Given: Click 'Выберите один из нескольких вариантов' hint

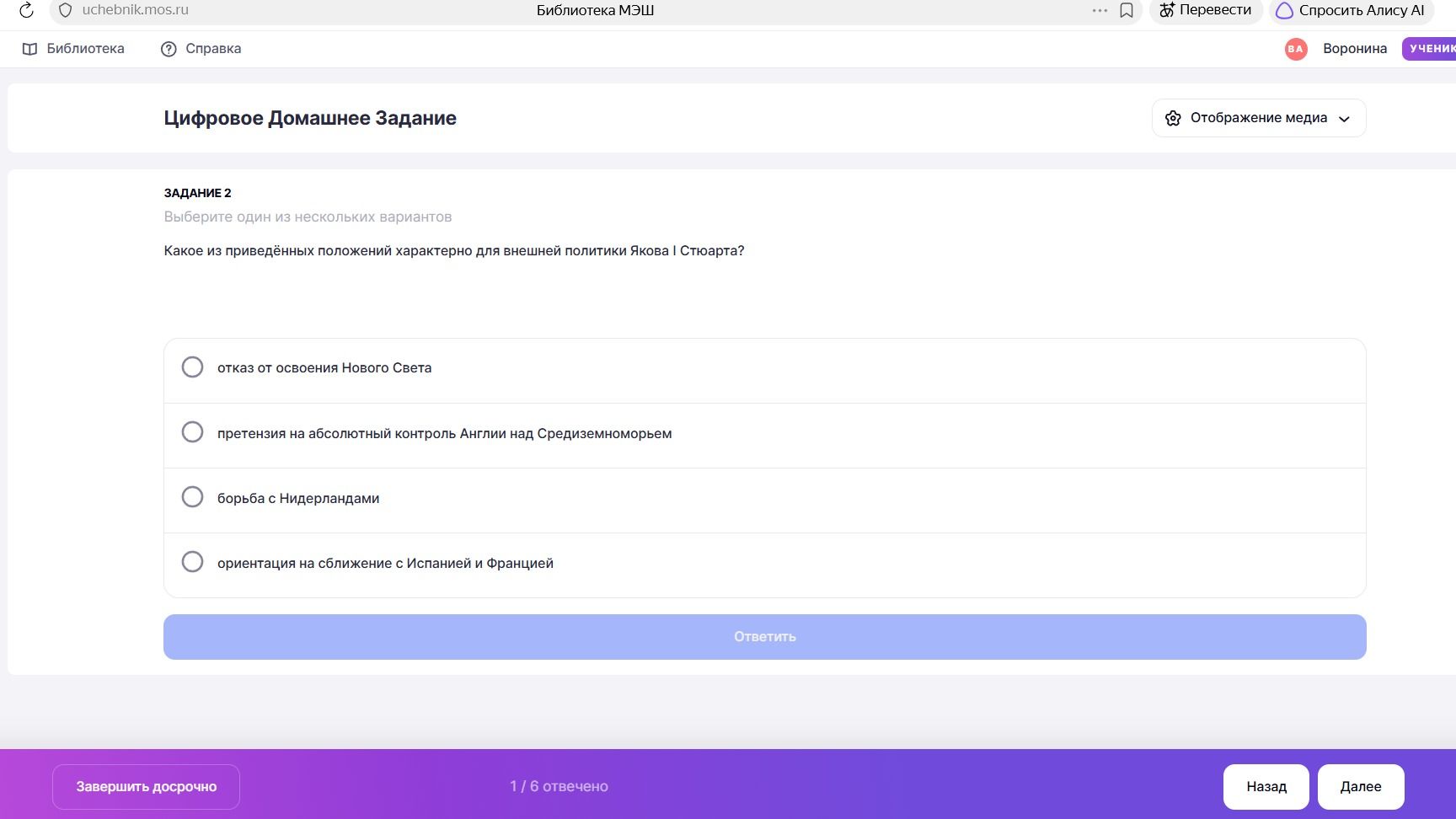Looking at the screenshot, I should click(308, 217).
